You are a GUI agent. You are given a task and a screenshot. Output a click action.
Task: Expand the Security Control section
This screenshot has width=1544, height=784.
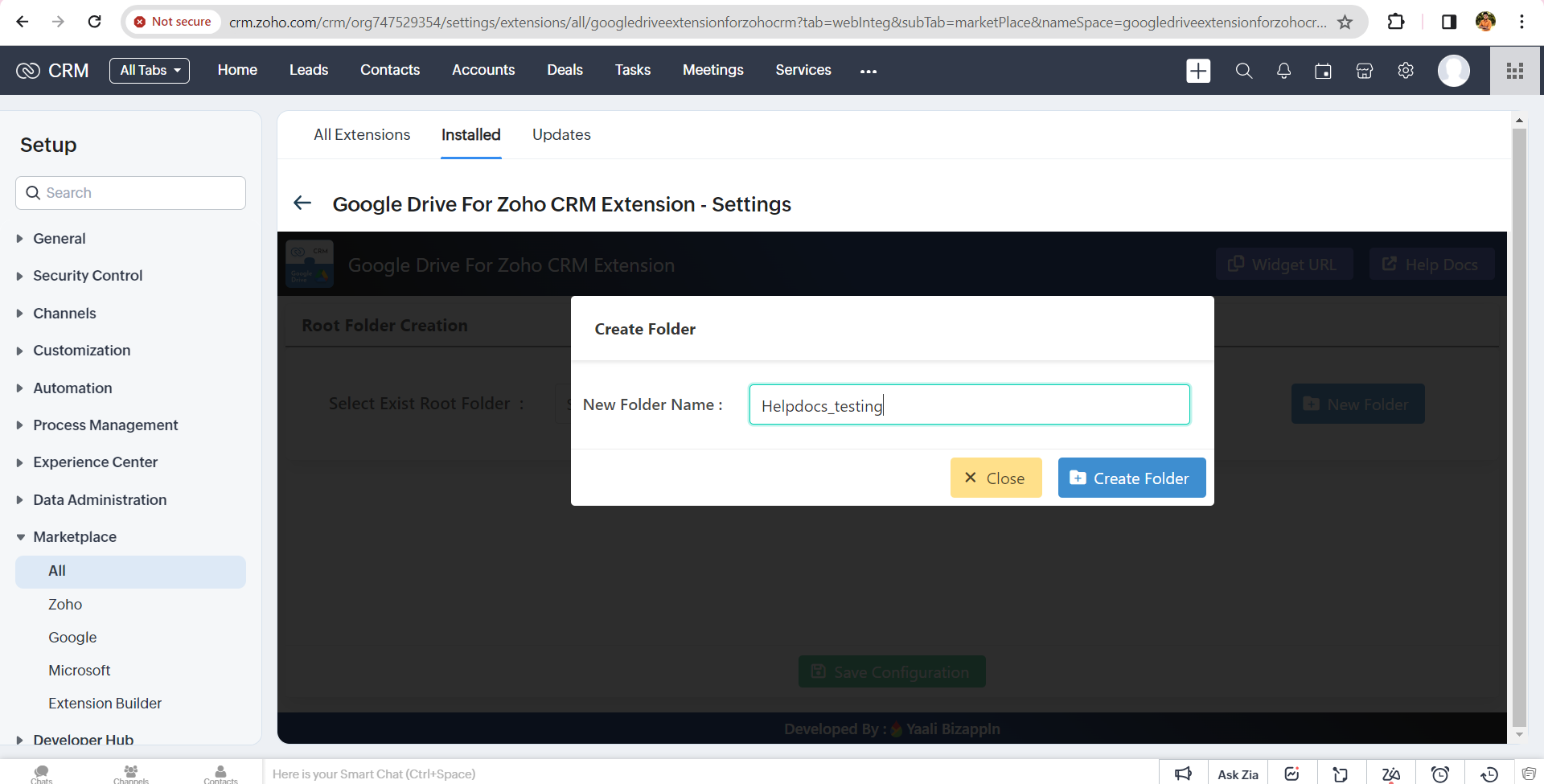(87, 276)
